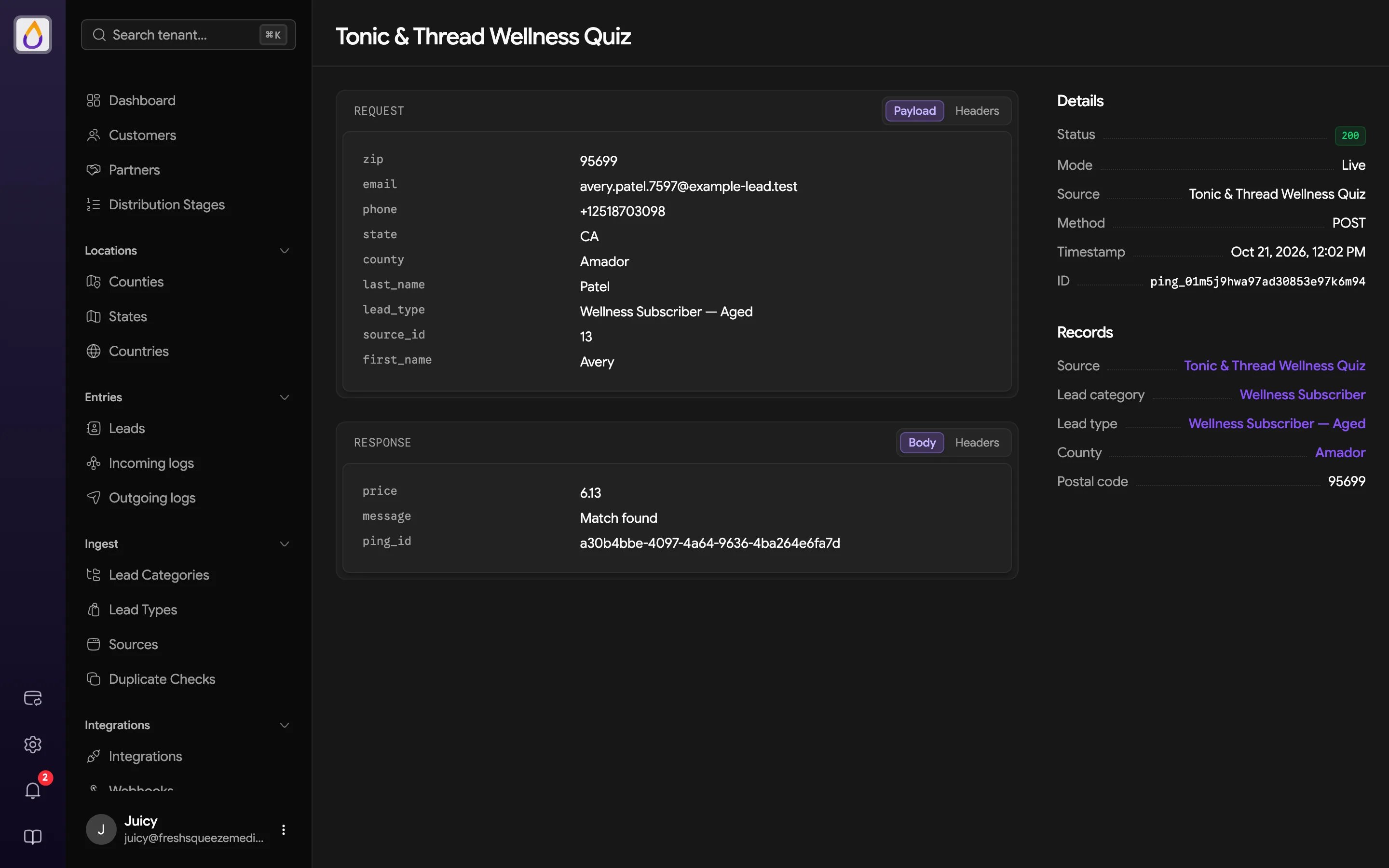Click the Lead Types icon

(x=94, y=610)
